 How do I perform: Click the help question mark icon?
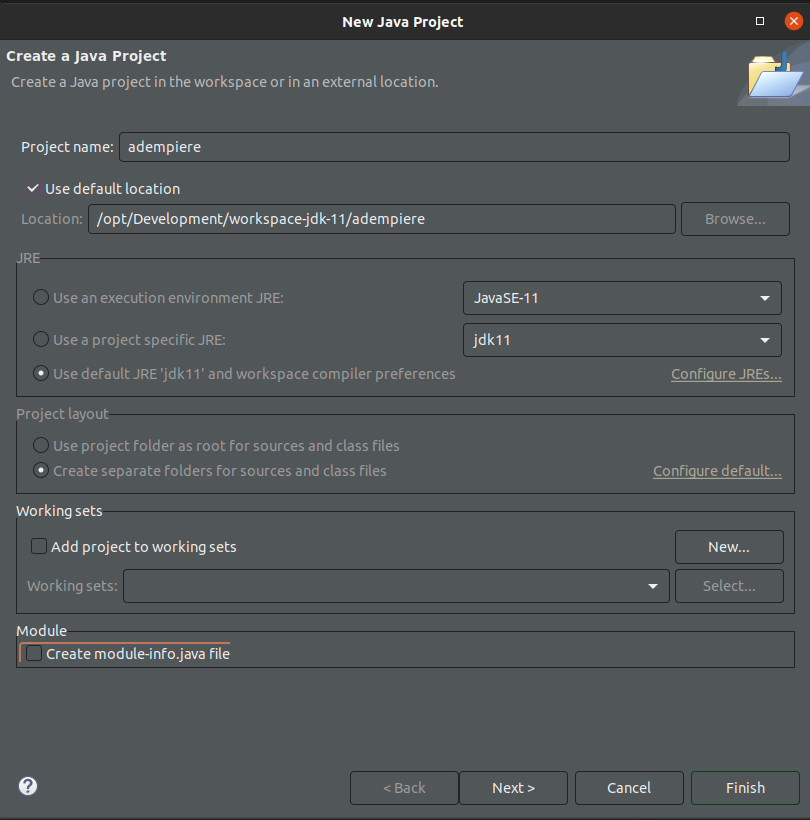tap(28, 786)
